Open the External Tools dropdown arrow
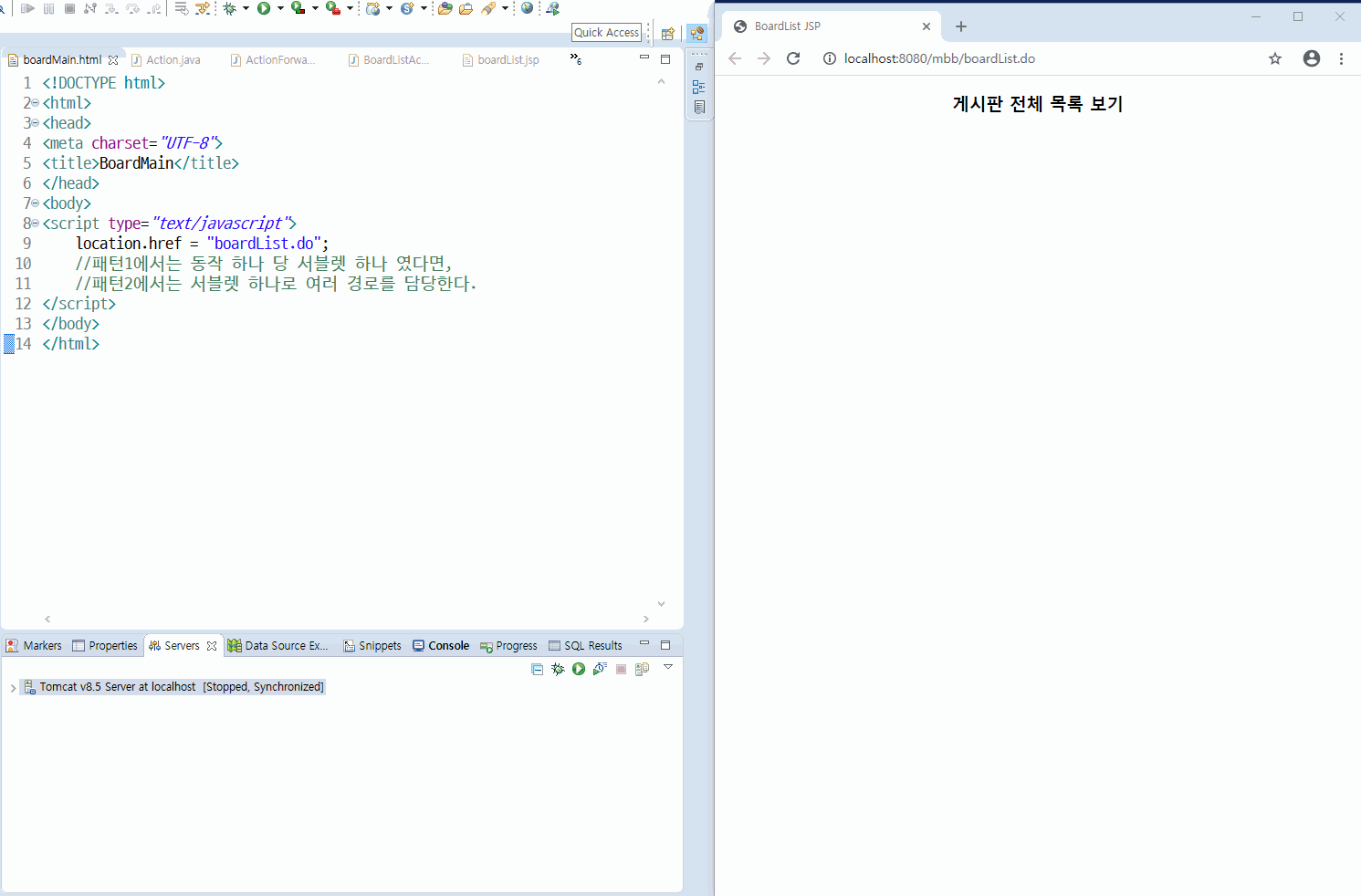1361x896 pixels. [350, 8]
